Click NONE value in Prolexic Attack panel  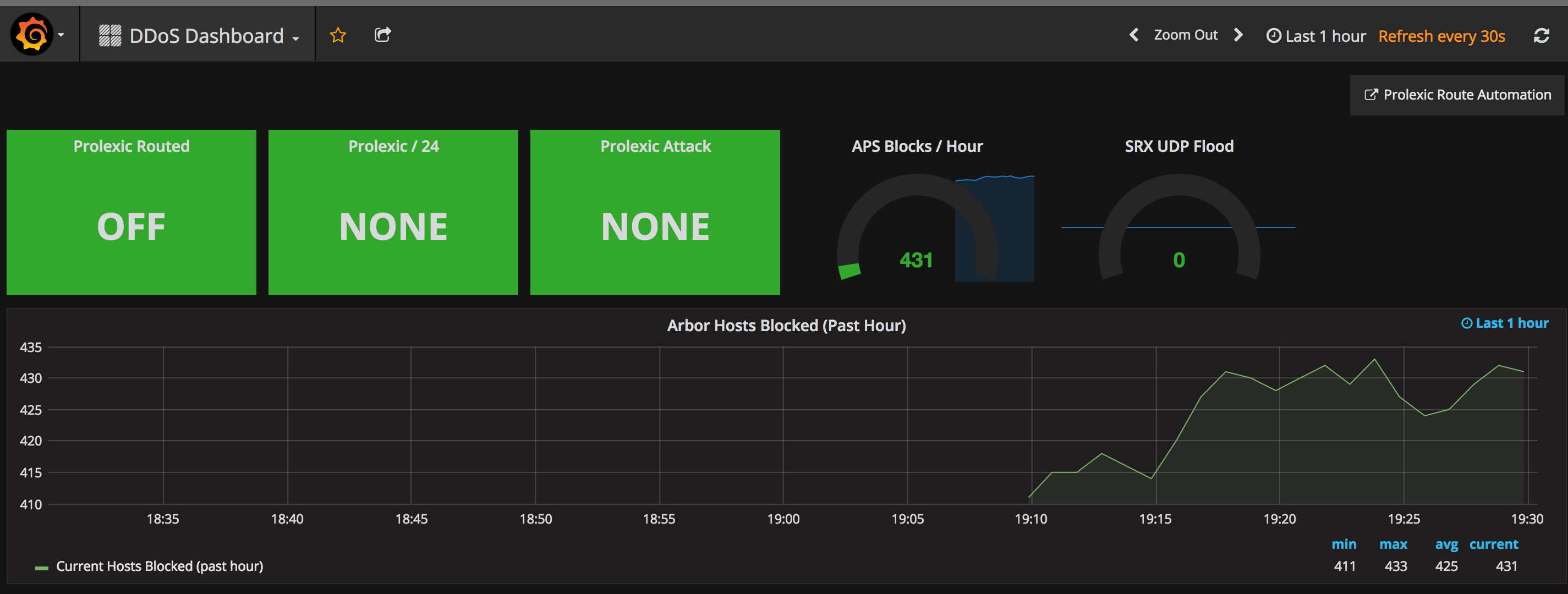(656, 227)
